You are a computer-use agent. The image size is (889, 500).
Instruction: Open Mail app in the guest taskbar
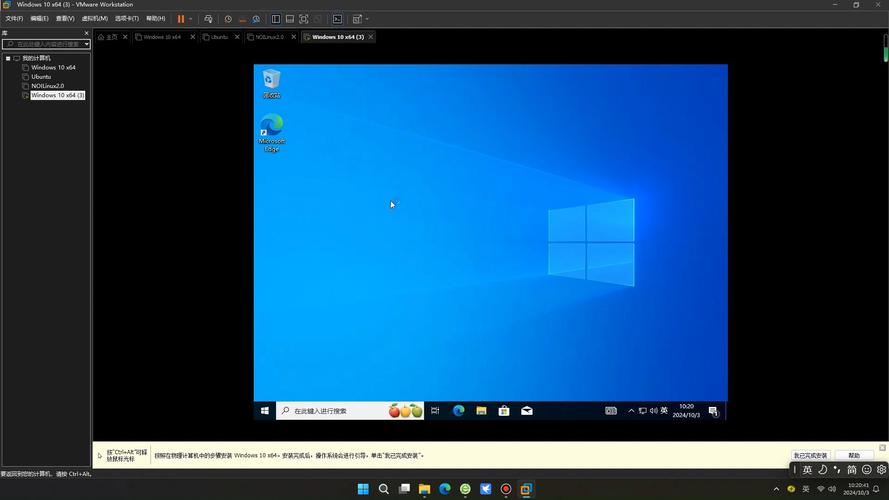pyautogui.click(x=527, y=410)
